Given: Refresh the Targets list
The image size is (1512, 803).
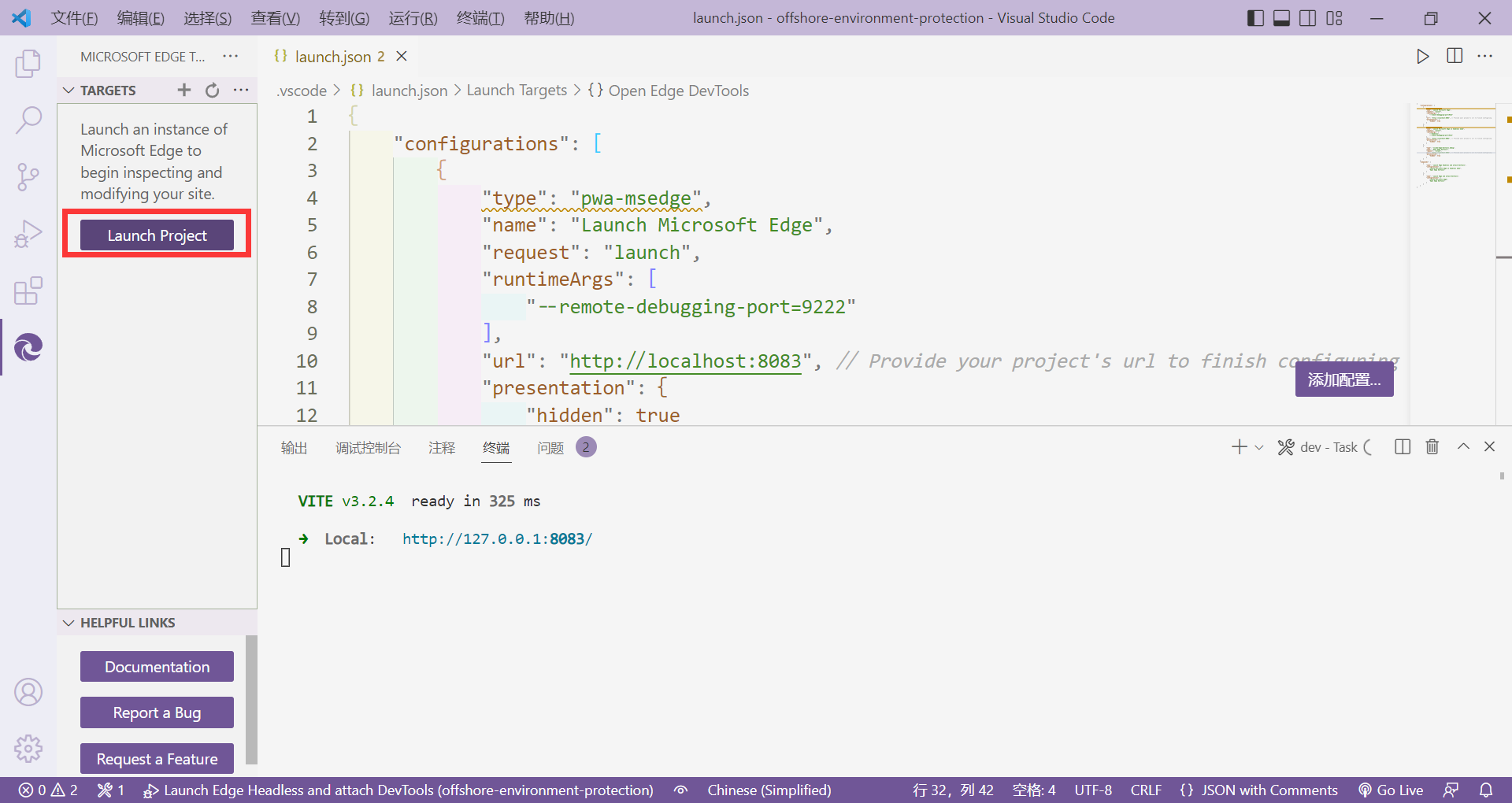Looking at the screenshot, I should [x=213, y=90].
